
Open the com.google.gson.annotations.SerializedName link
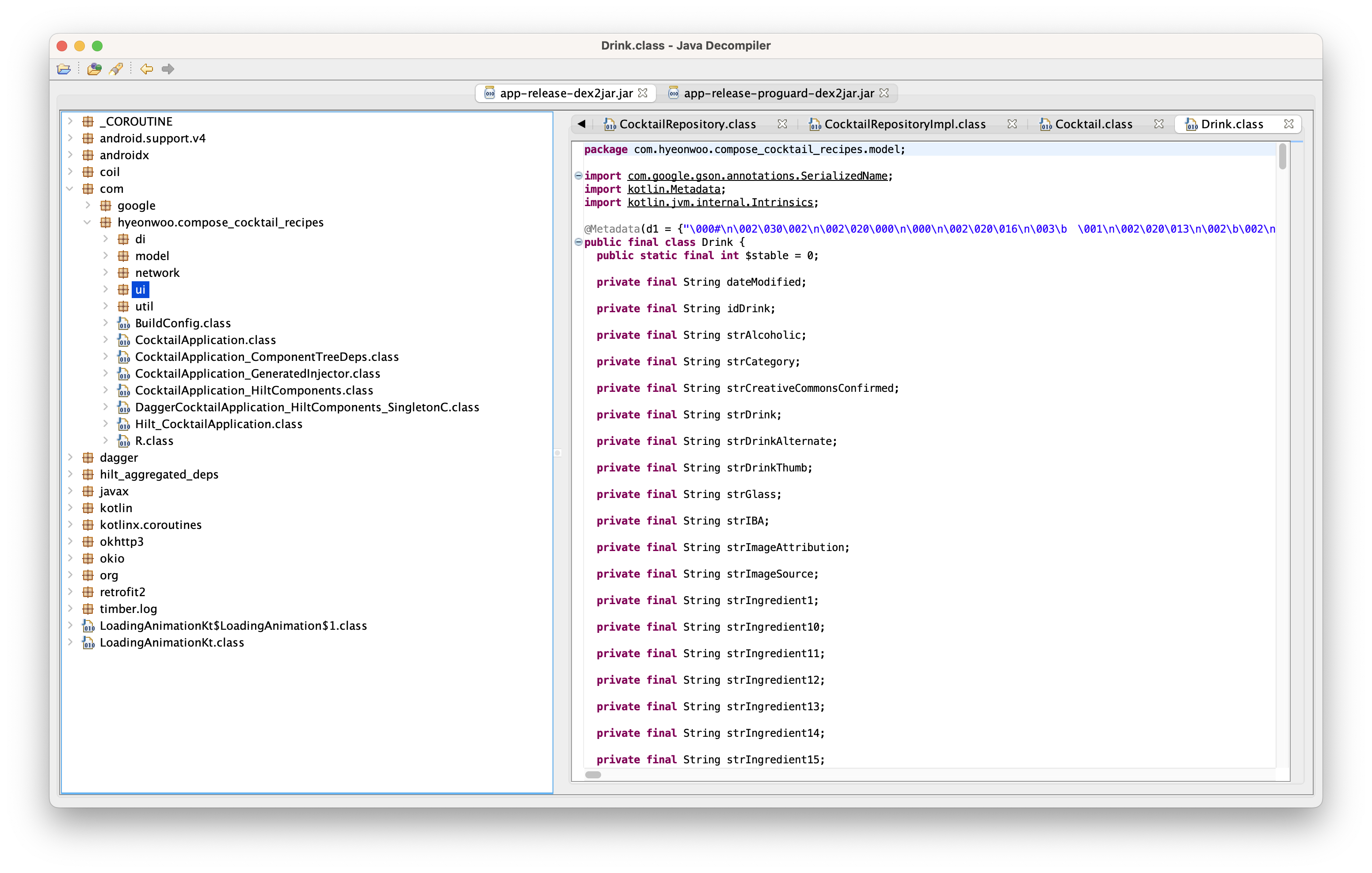pyautogui.click(x=757, y=176)
